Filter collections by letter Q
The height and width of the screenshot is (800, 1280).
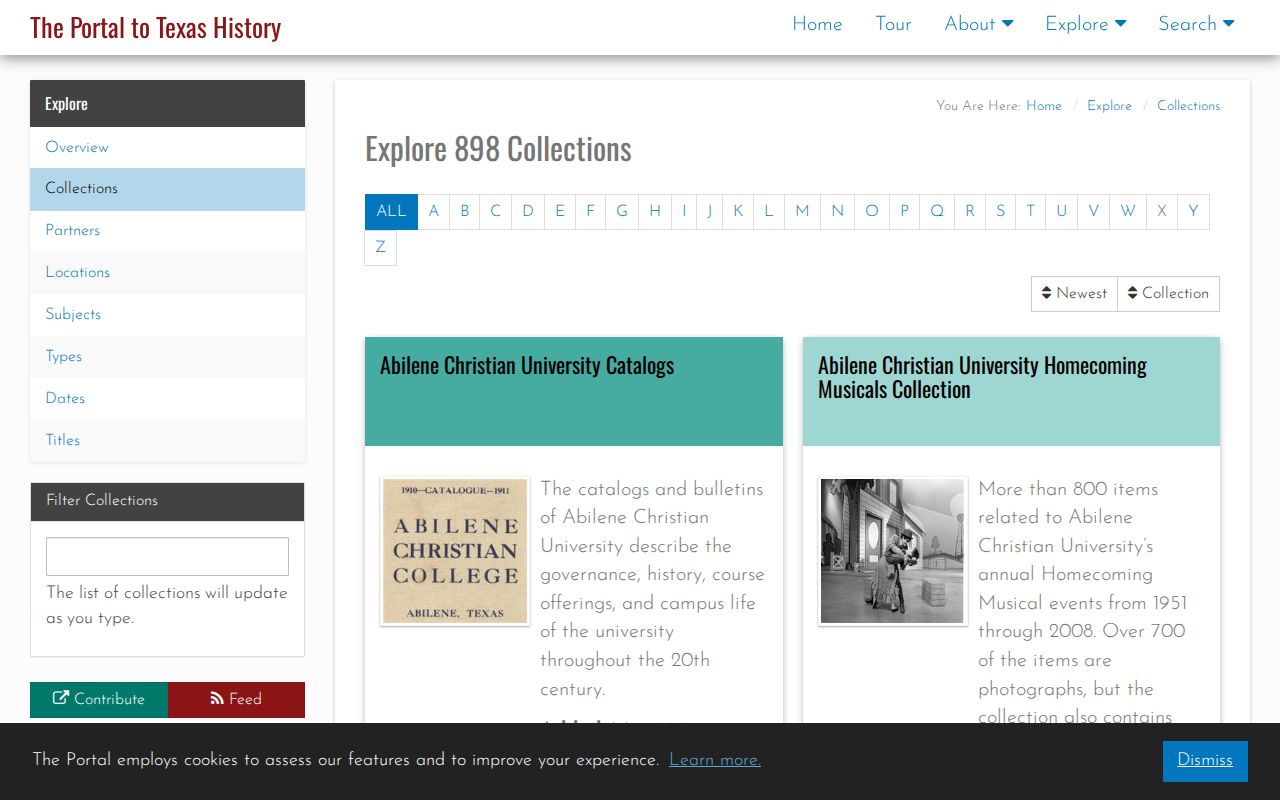(936, 212)
